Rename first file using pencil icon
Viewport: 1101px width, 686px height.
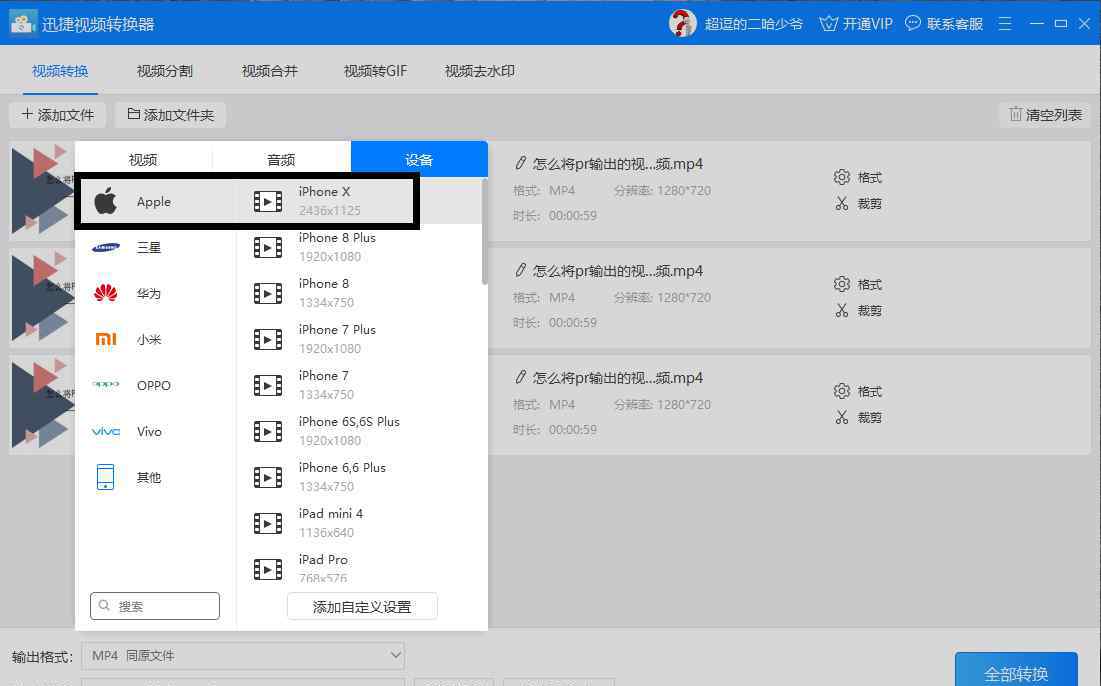click(x=520, y=164)
